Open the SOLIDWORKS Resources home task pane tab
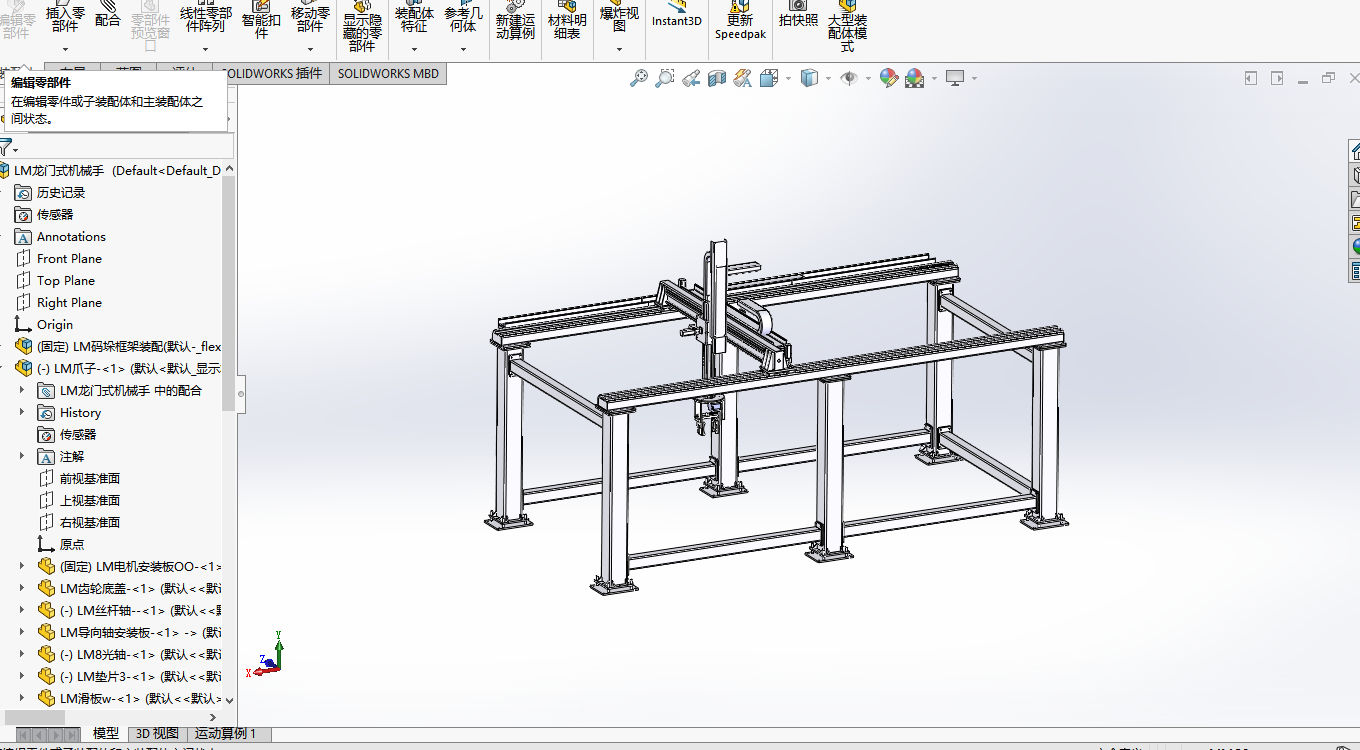This screenshot has height=750, width=1360. 1355,151
